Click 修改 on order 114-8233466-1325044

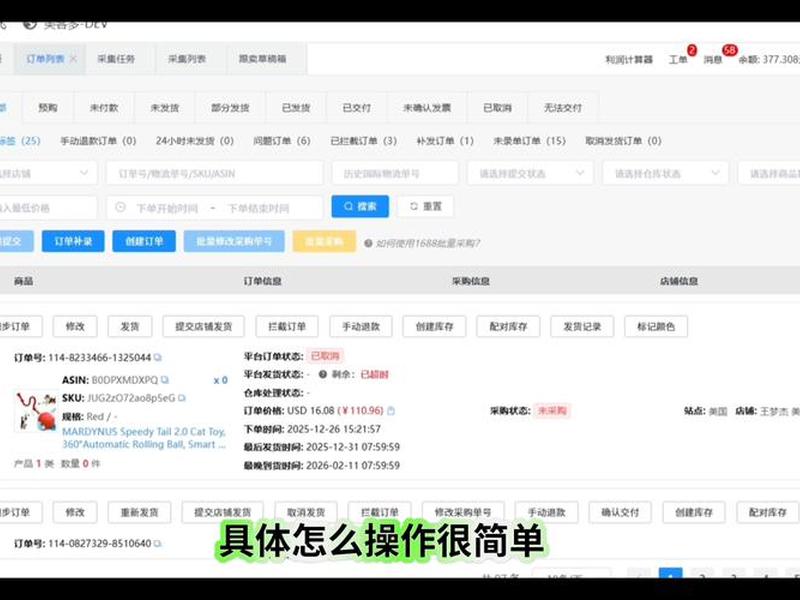(75, 327)
